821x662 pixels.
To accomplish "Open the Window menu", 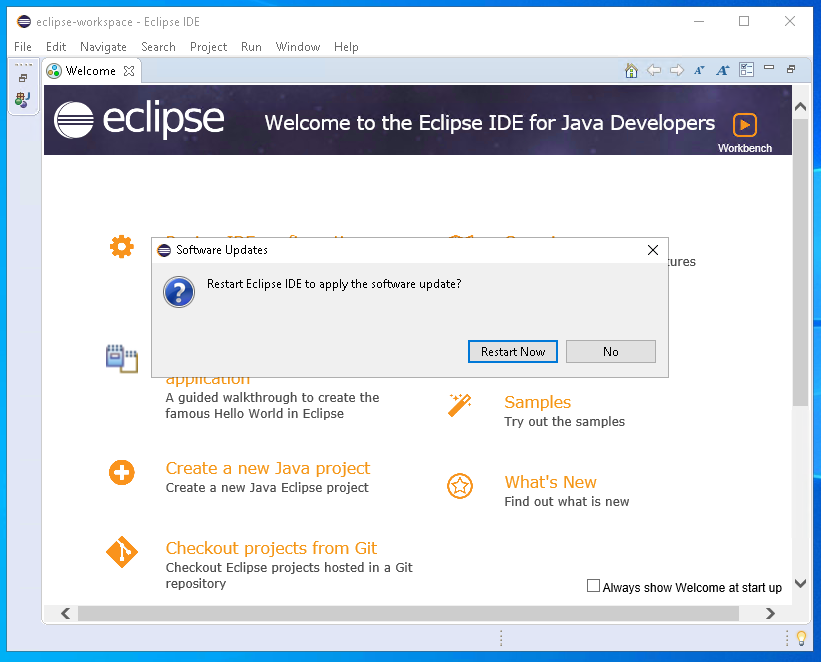I will pyautogui.click(x=297, y=47).
